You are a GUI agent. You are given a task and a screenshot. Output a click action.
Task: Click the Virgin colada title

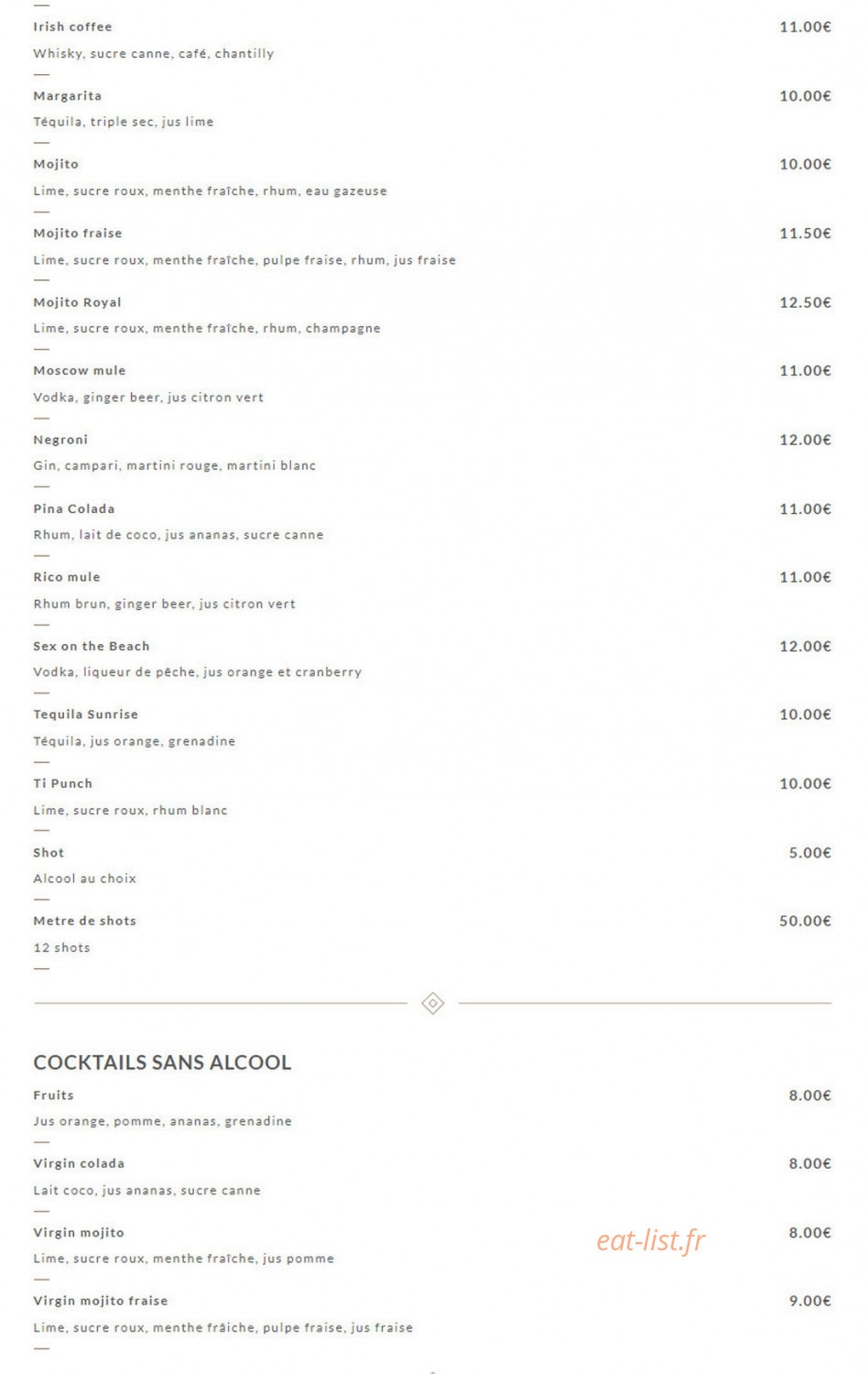79,1163
